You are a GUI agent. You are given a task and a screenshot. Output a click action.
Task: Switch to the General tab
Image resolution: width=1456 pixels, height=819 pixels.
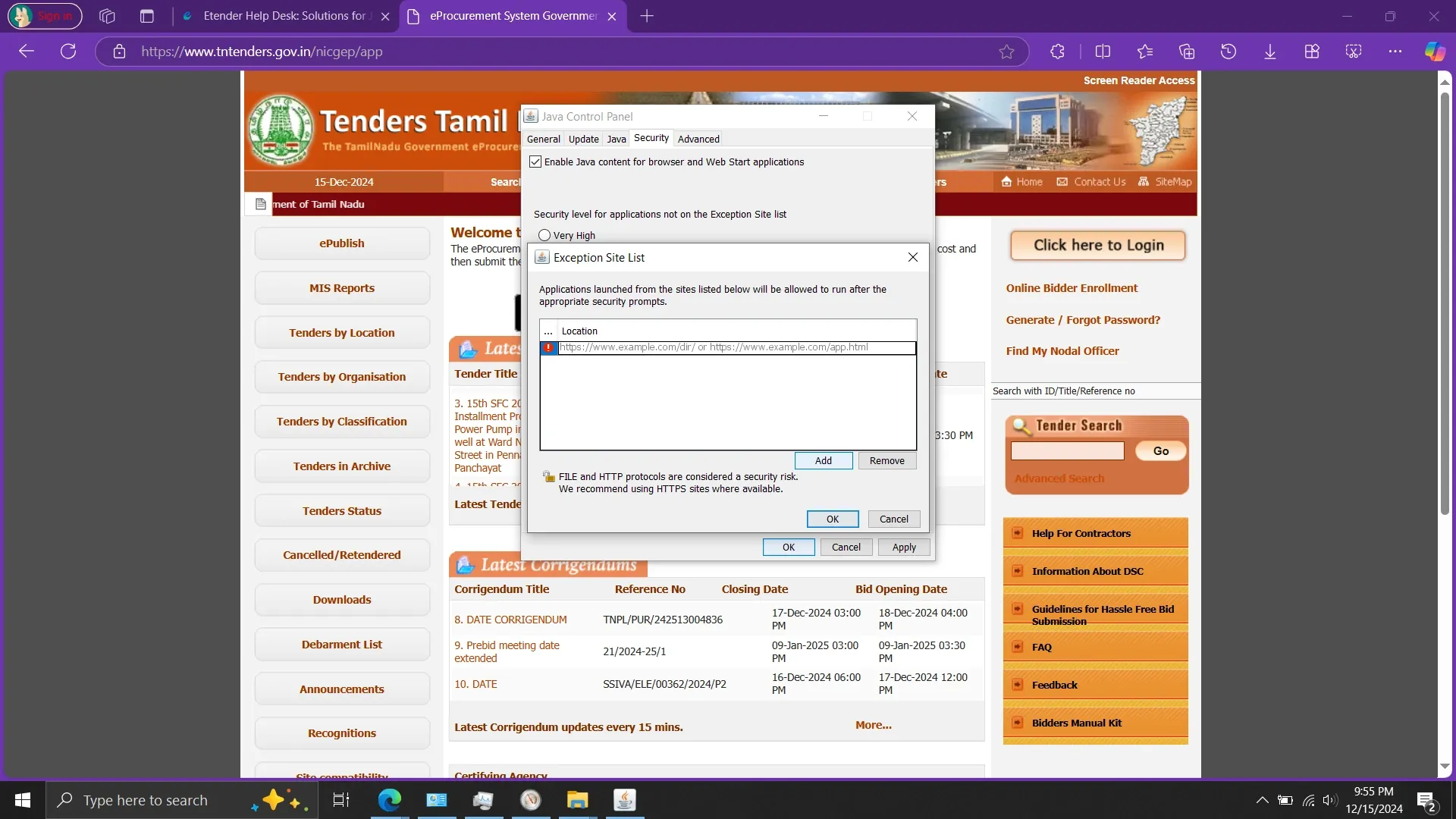click(544, 140)
